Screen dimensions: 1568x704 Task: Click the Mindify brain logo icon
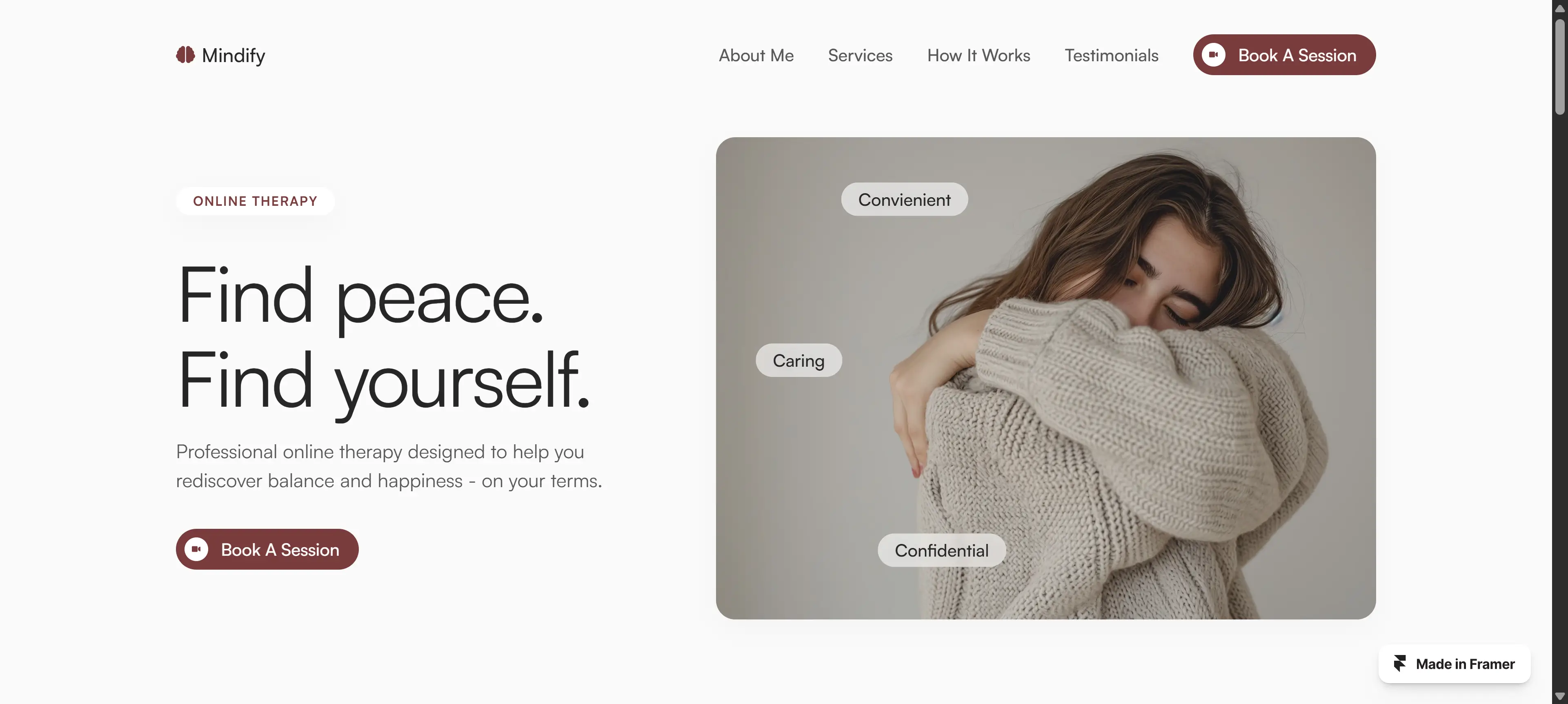[x=185, y=55]
